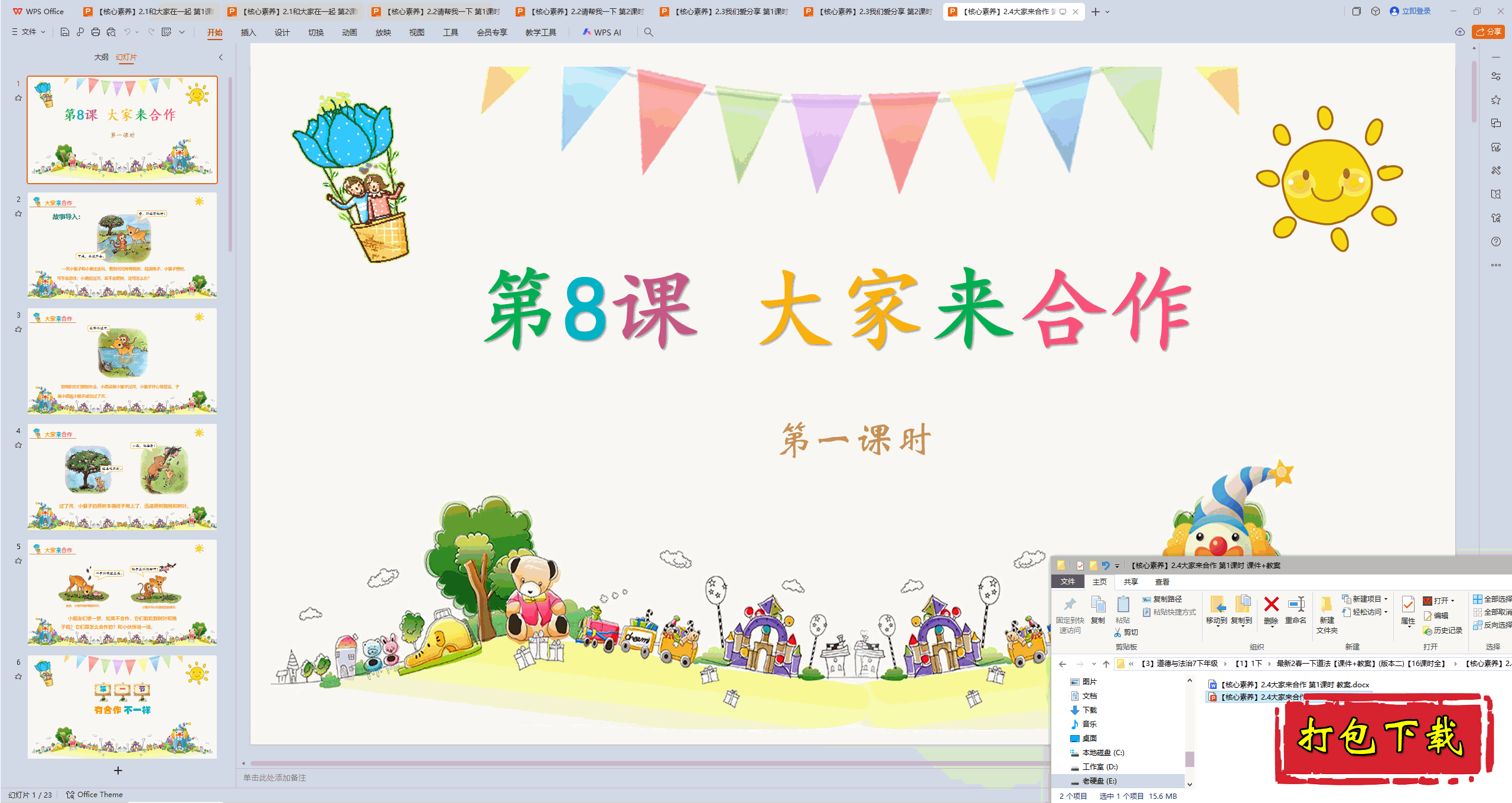Expand the undo history dropdown arrow
This screenshot has width=1512, height=803.
click(x=137, y=32)
